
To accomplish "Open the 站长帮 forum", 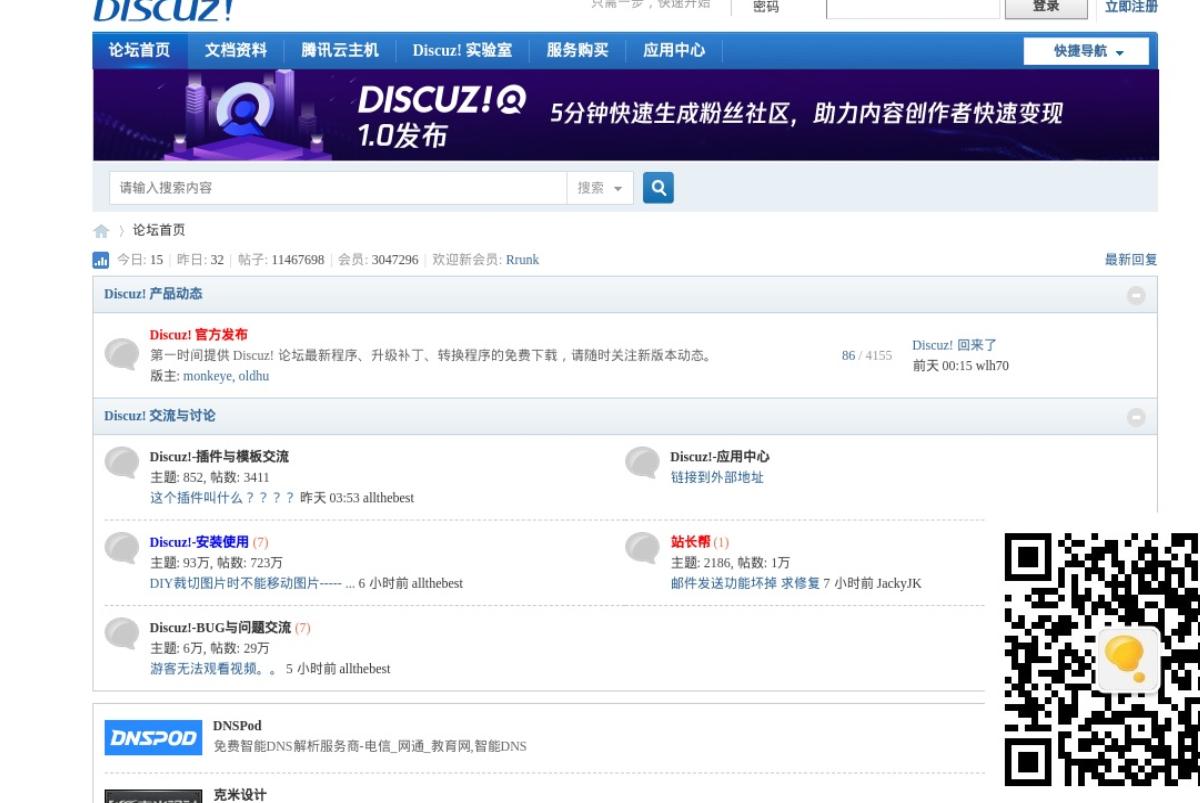I will pyautogui.click(x=691, y=543).
